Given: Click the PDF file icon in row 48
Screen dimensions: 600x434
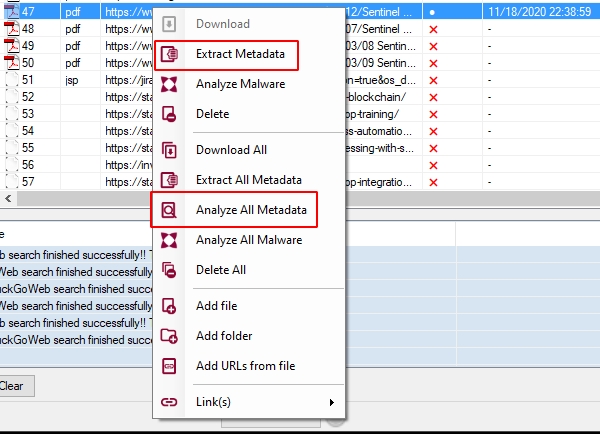Looking at the screenshot, I should point(12,29).
